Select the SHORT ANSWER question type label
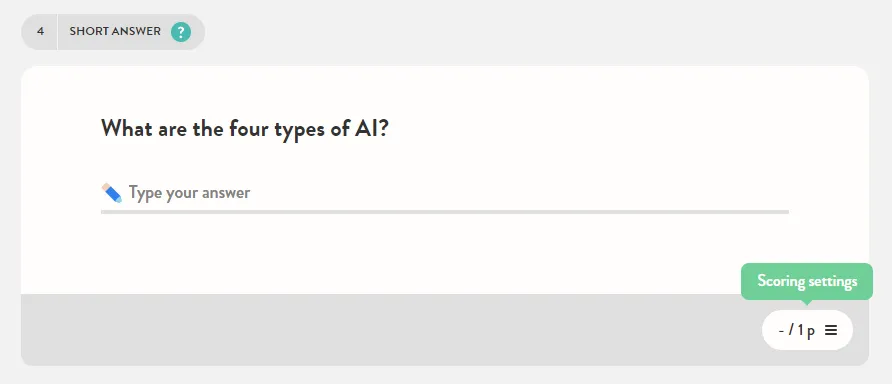The height and width of the screenshot is (384, 892). (x=115, y=31)
